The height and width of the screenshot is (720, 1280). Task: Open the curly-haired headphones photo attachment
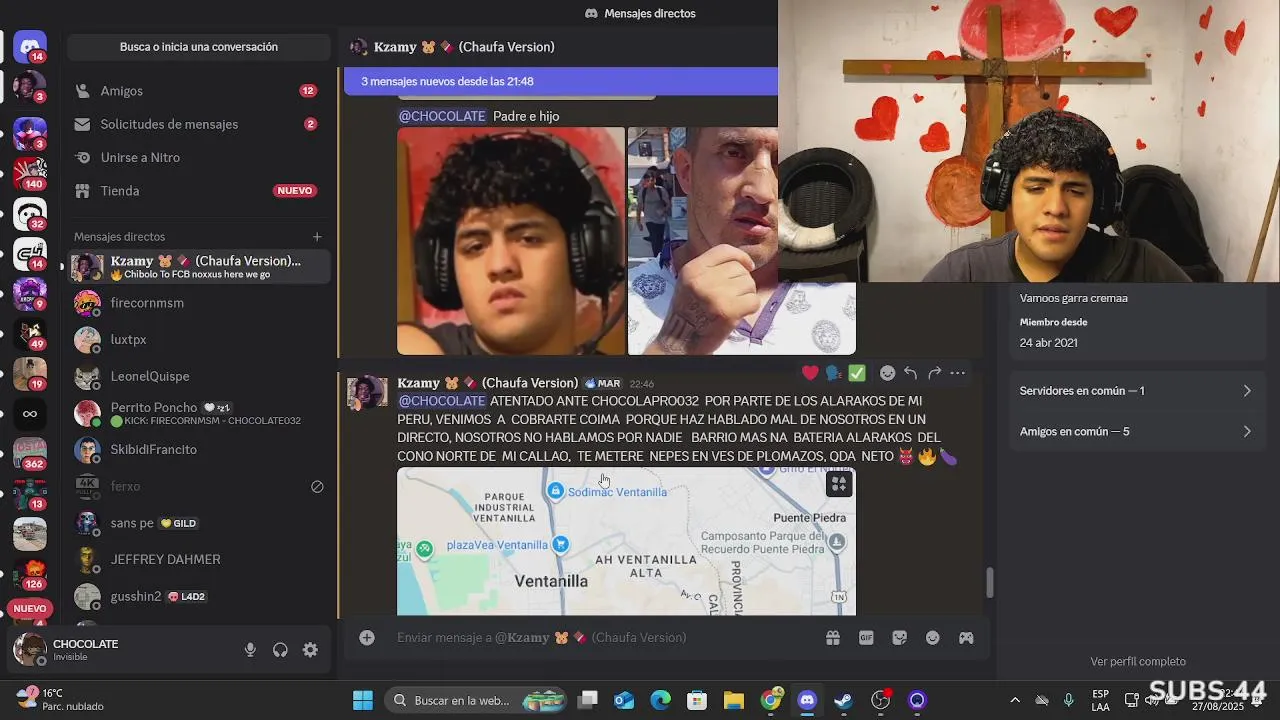[511, 241]
